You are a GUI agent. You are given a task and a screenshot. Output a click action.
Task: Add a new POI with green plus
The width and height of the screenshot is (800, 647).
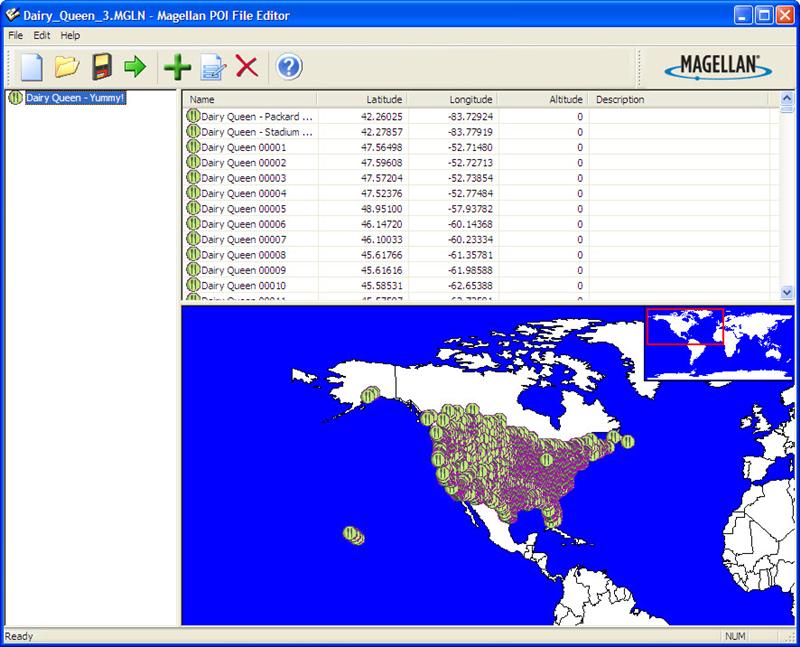pyautogui.click(x=177, y=67)
